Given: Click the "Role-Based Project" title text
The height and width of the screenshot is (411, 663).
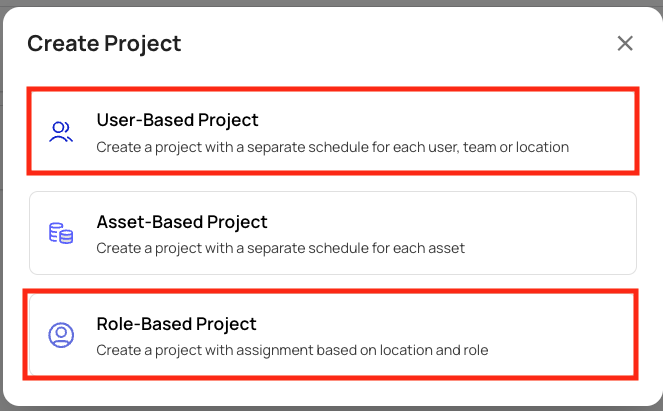Looking at the screenshot, I should [x=176, y=324].
